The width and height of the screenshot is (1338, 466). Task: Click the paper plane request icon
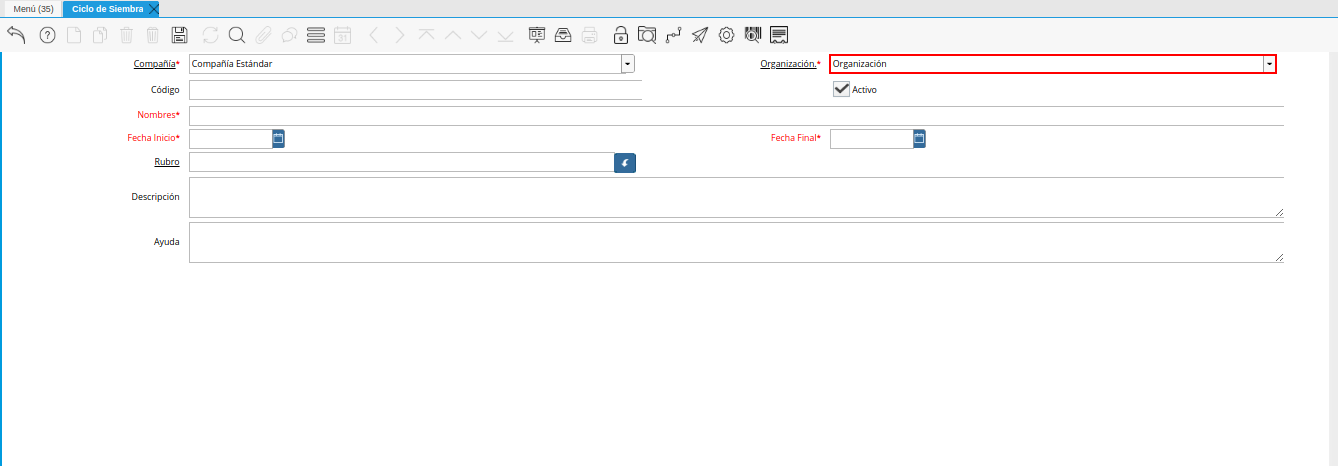700,35
